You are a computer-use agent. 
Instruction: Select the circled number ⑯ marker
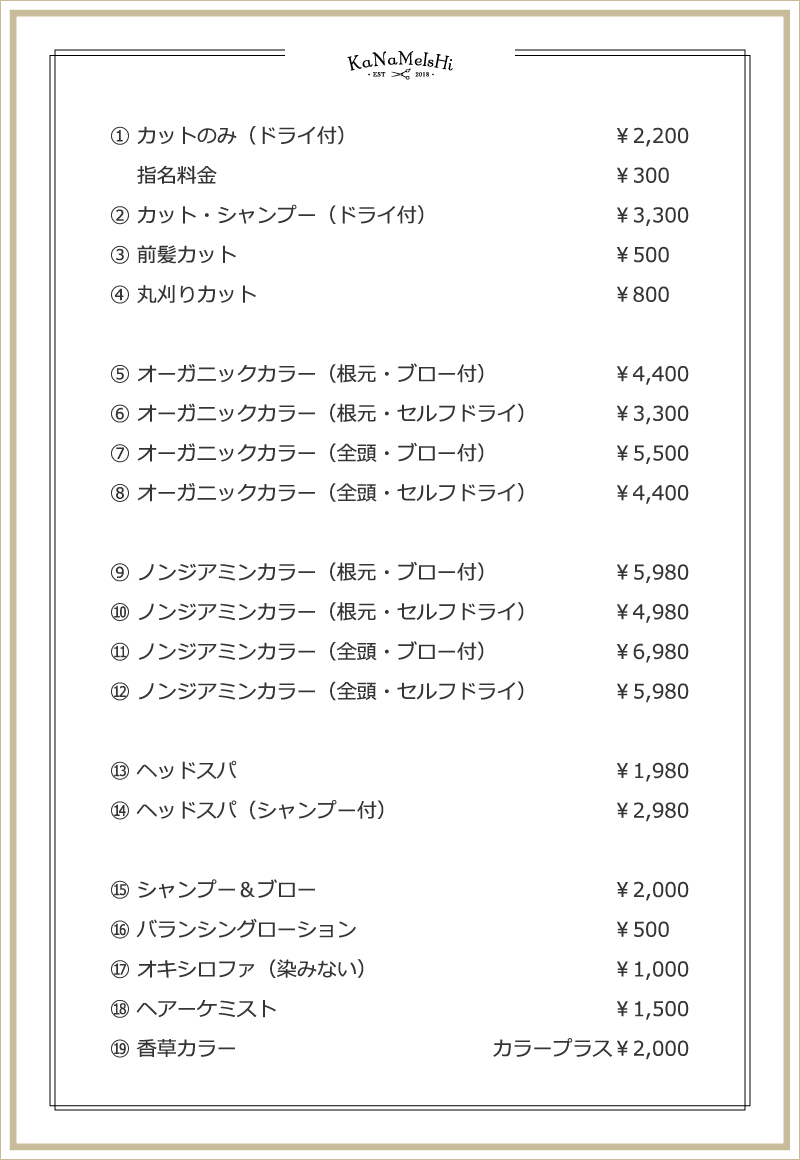pos(119,930)
